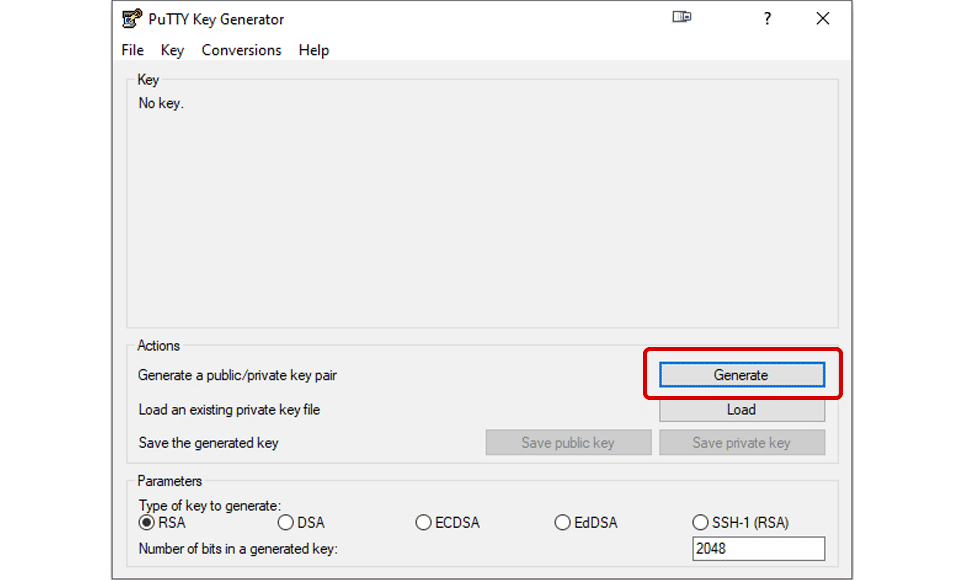The image size is (960, 580).
Task: Click the Load button
Action: point(741,410)
